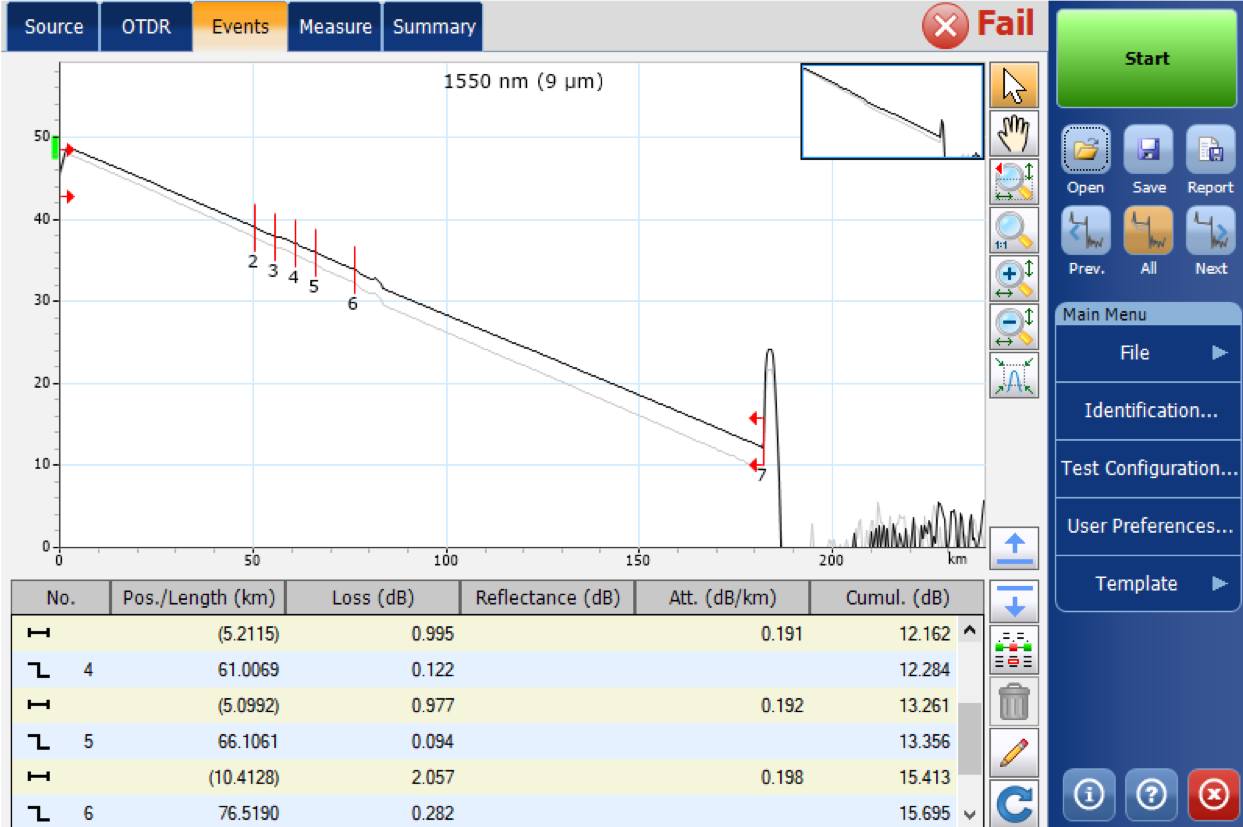The width and height of the screenshot is (1243, 827).
Task: Reset zoom to 1:1
Action: tap(1014, 230)
